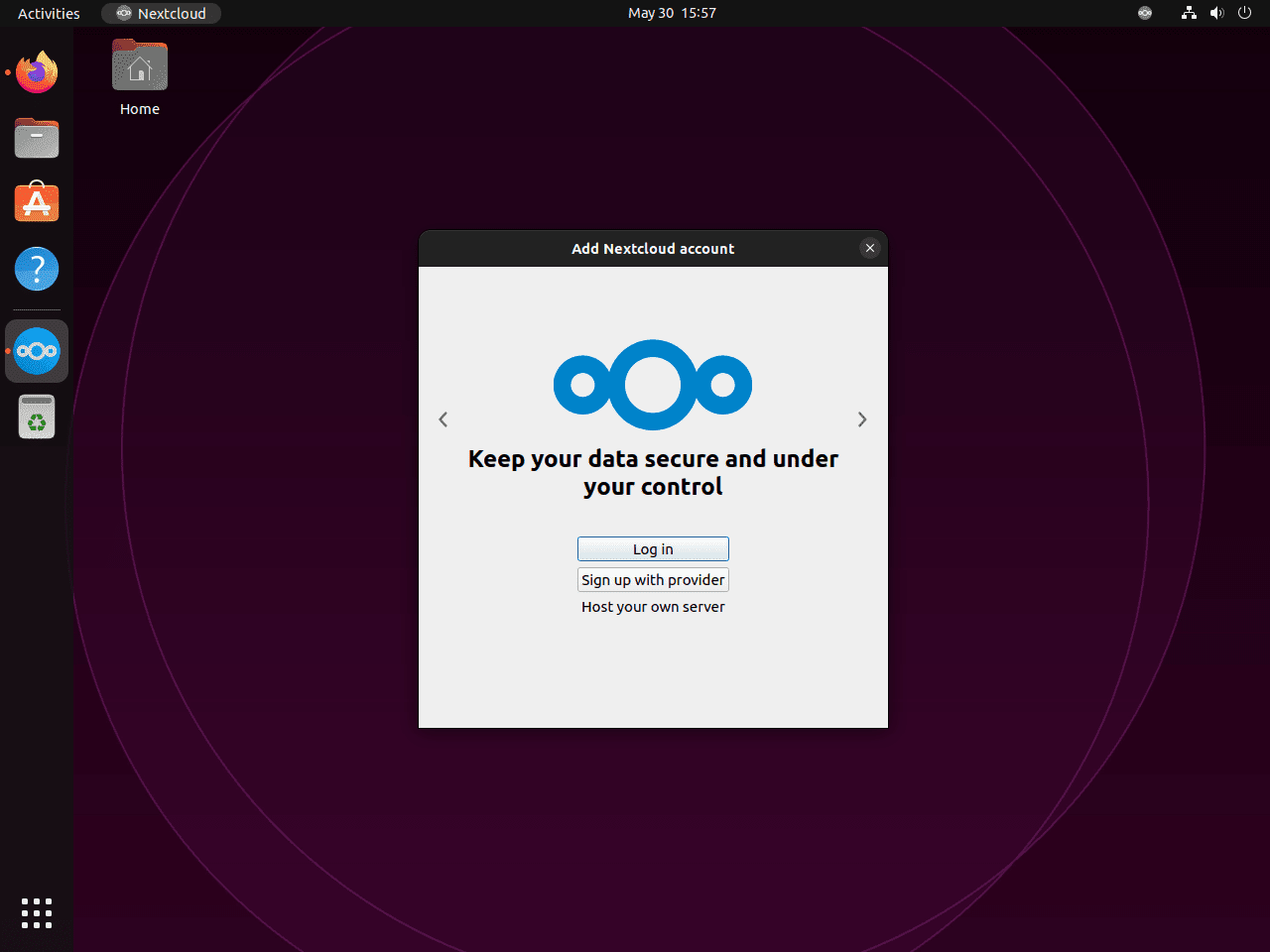Open the Nextcloud dock icon
This screenshot has height=952, width=1270.
(37, 350)
